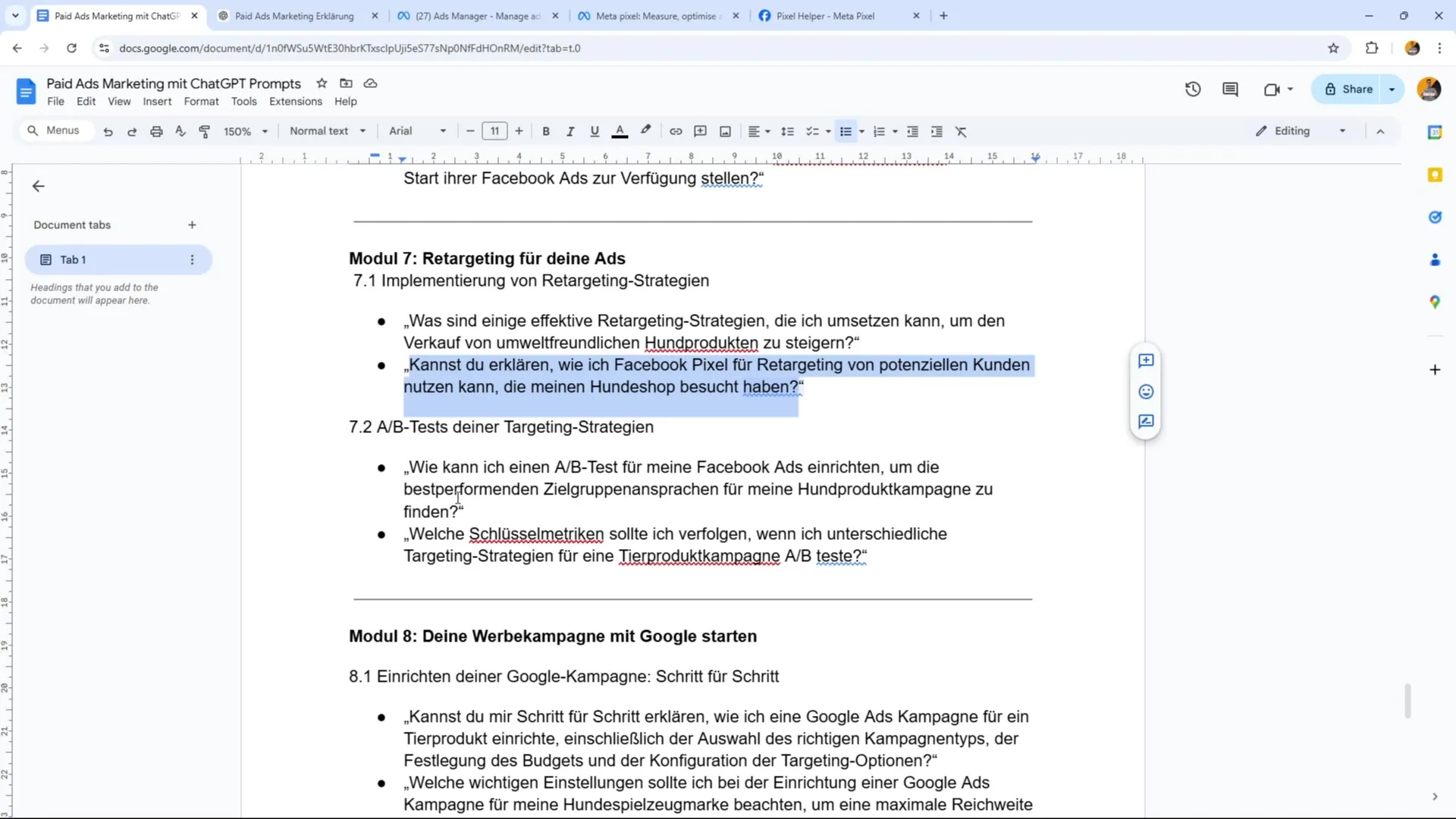Run spelling and grammar check icon
The width and height of the screenshot is (1456, 819).
click(x=180, y=131)
